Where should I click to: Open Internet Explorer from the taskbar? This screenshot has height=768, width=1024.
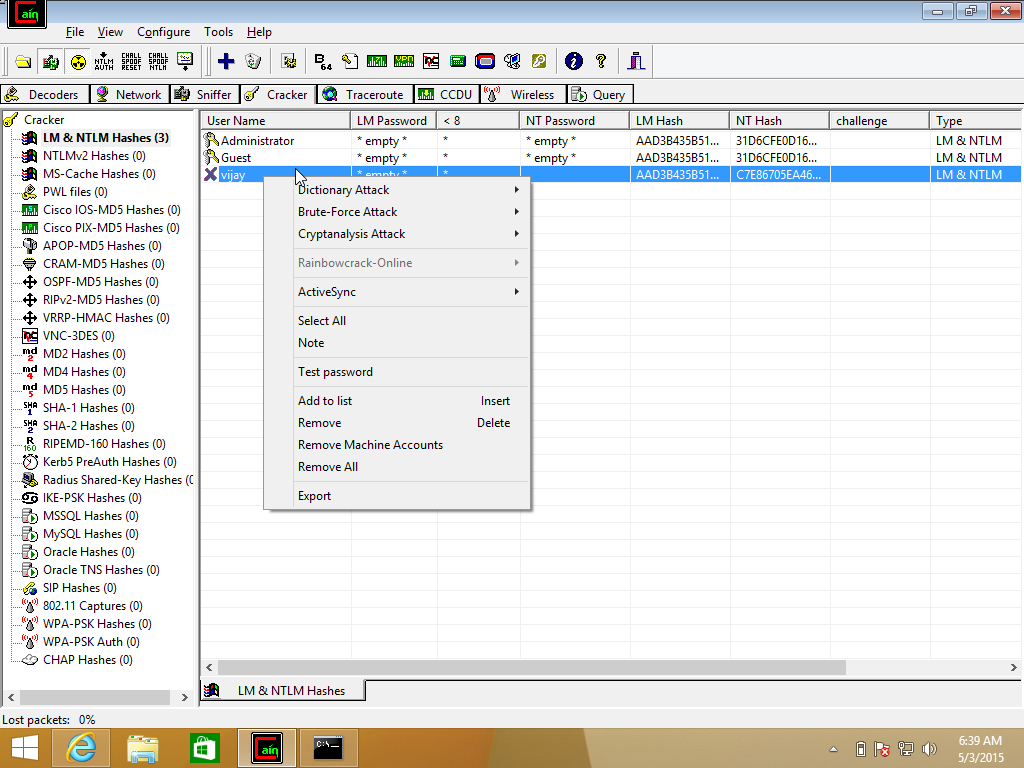[x=81, y=747]
